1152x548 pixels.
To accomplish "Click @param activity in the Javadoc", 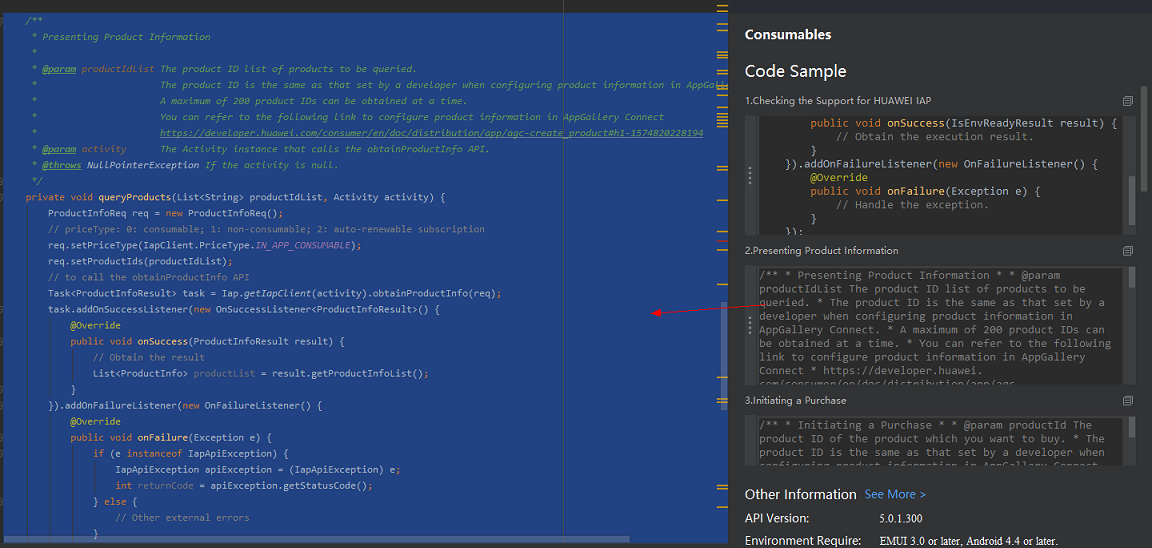I will 84,149.
